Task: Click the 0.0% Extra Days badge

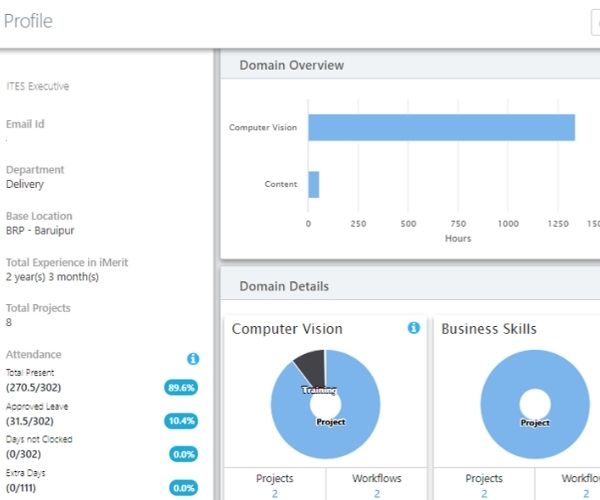Action: (184, 488)
